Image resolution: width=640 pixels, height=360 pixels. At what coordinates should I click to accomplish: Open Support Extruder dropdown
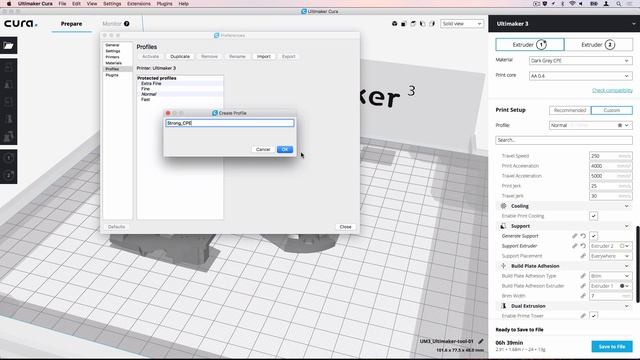point(611,246)
